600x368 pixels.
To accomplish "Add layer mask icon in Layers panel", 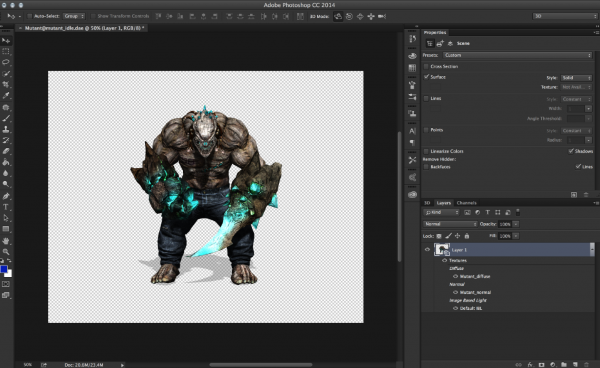I will pos(541,365).
